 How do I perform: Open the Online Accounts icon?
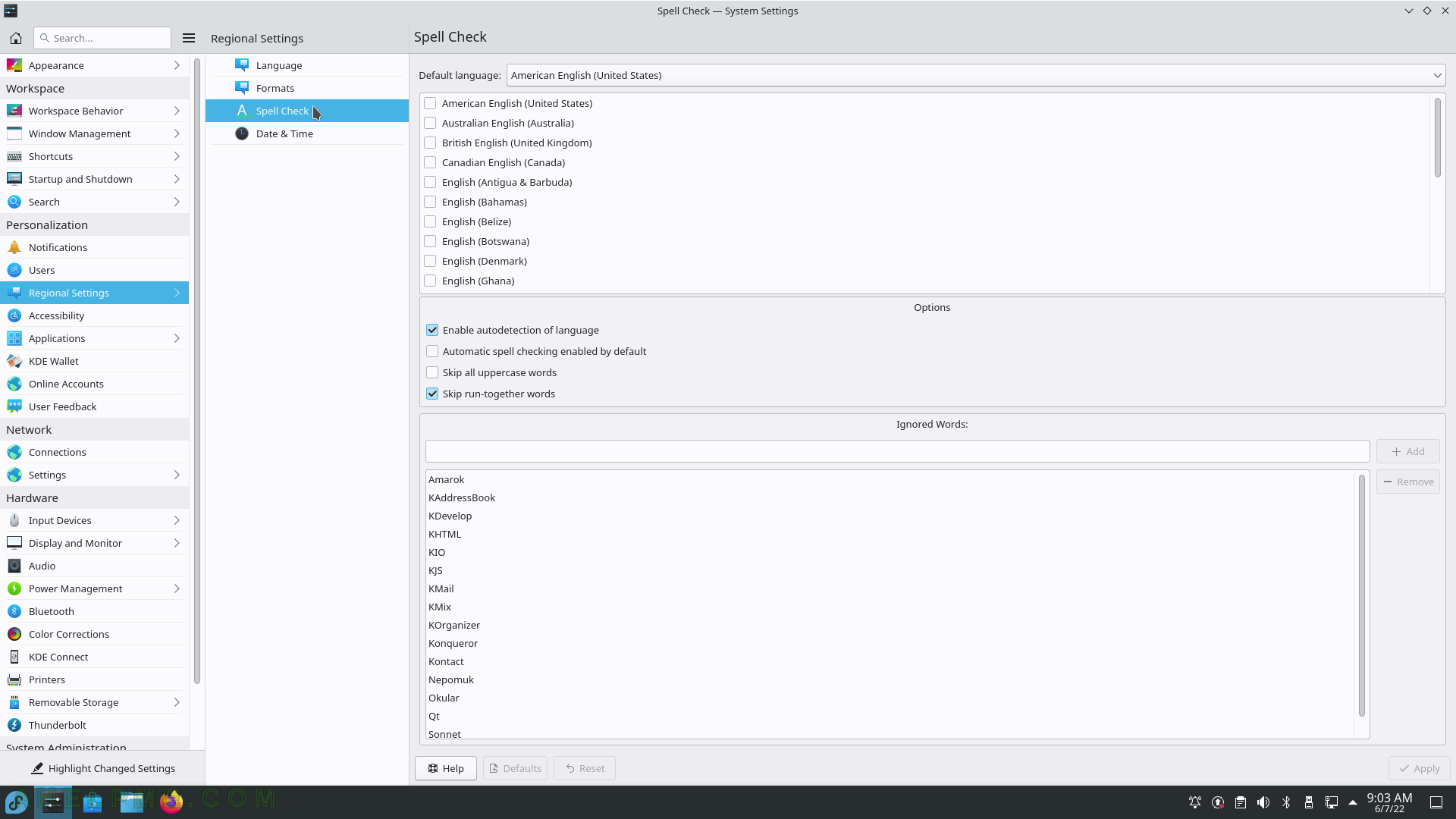click(x=14, y=384)
